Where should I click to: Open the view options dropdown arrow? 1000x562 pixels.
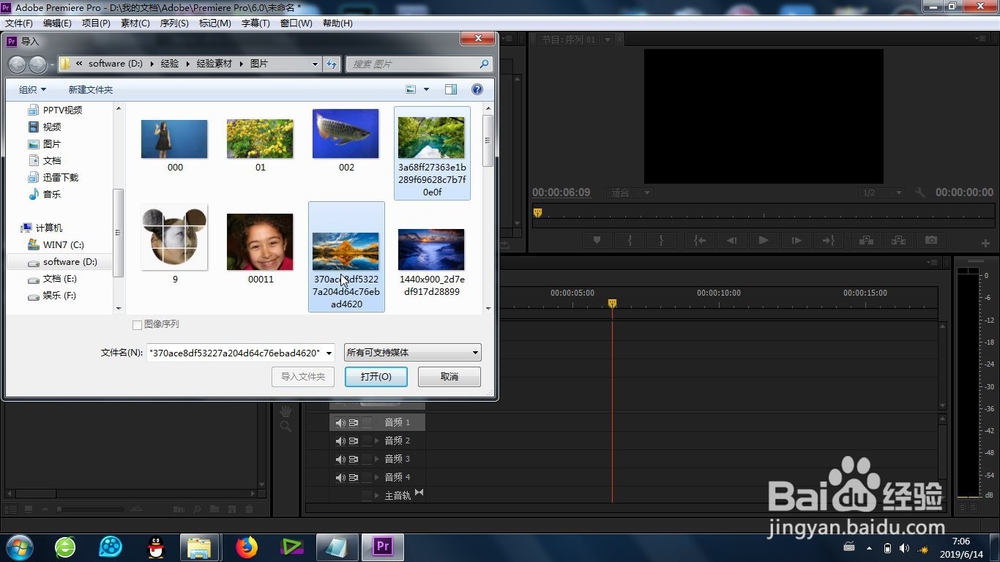click(x=426, y=89)
